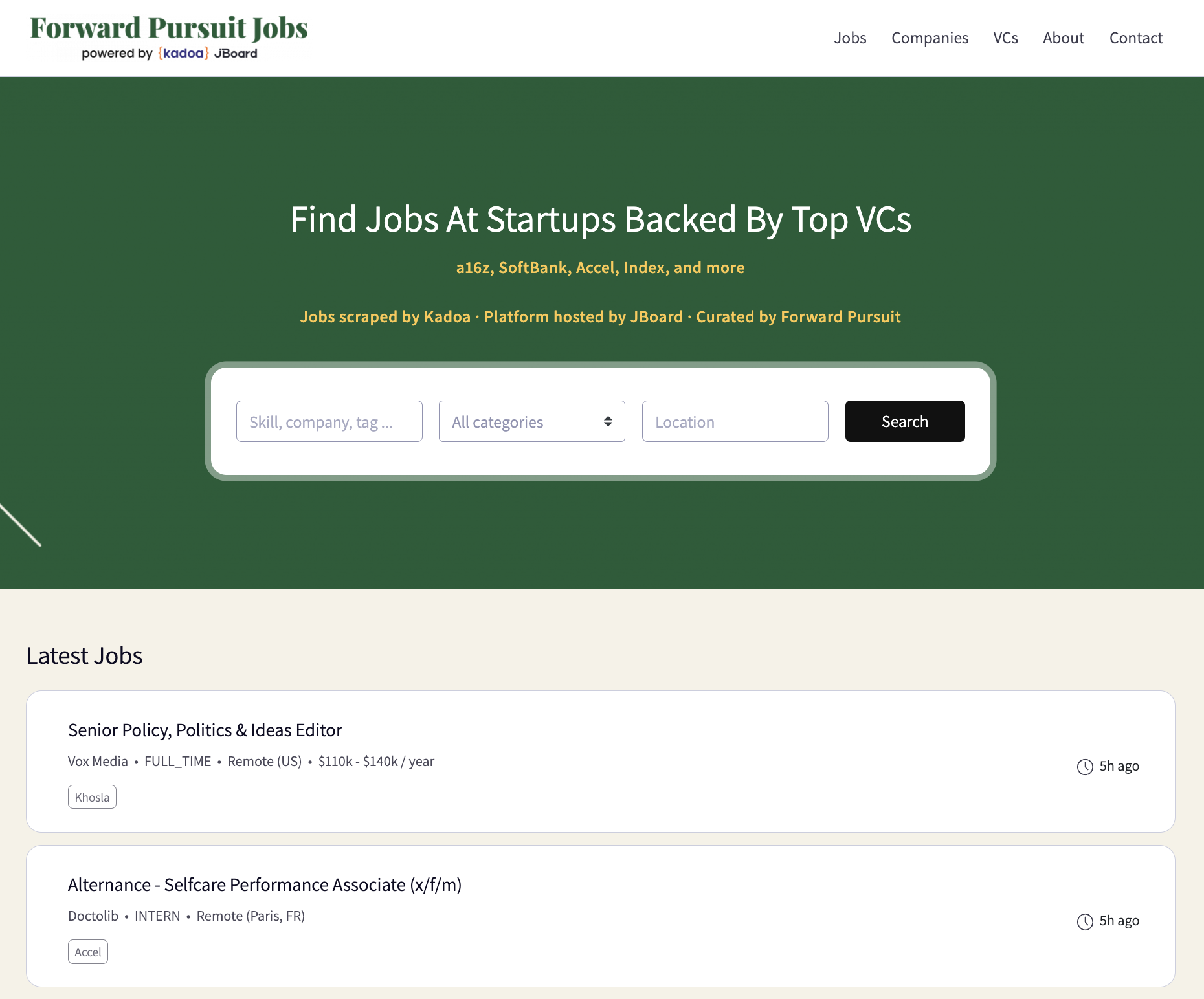Open the Senior Policy, Politics & Ideas Editor job
This screenshot has width=1204, height=999.
click(205, 730)
